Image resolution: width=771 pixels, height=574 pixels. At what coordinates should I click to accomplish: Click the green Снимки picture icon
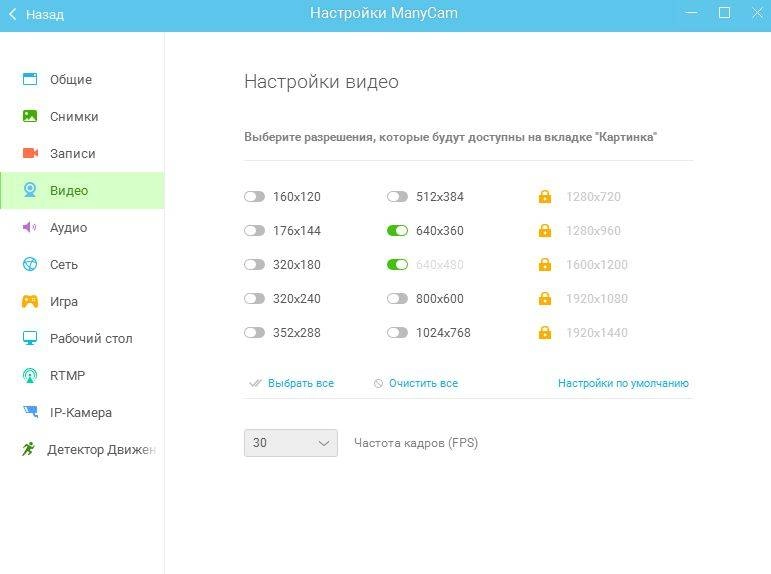click(30, 116)
